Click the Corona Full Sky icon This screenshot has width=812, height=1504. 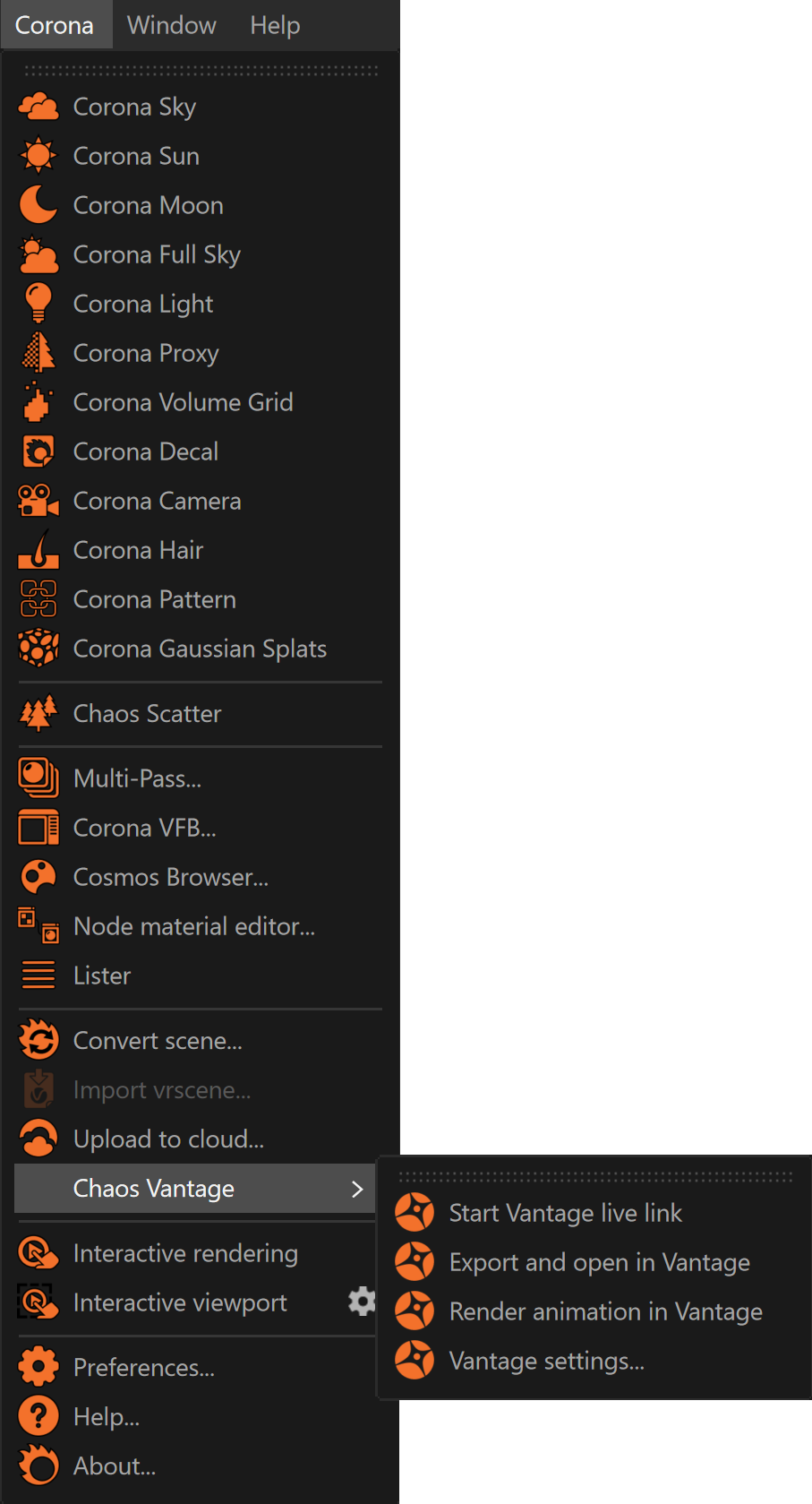click(x=38, y=254)
